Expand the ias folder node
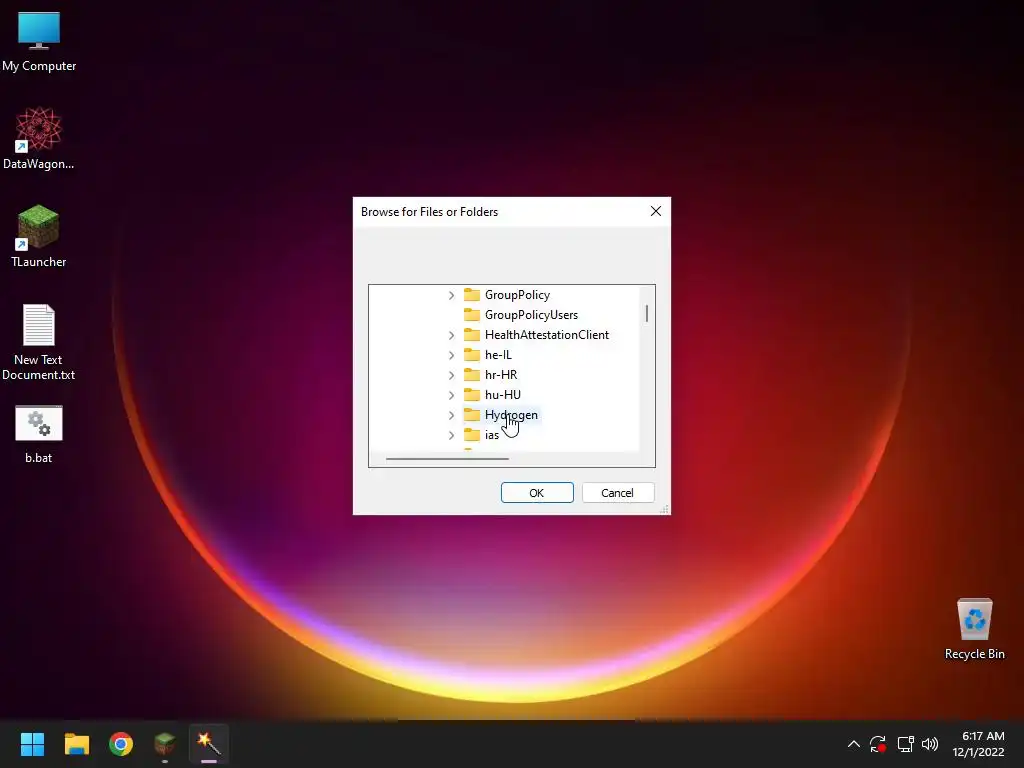Image resolution: width=1024 pixels, height=768 pixels. [x=451, y=435]
